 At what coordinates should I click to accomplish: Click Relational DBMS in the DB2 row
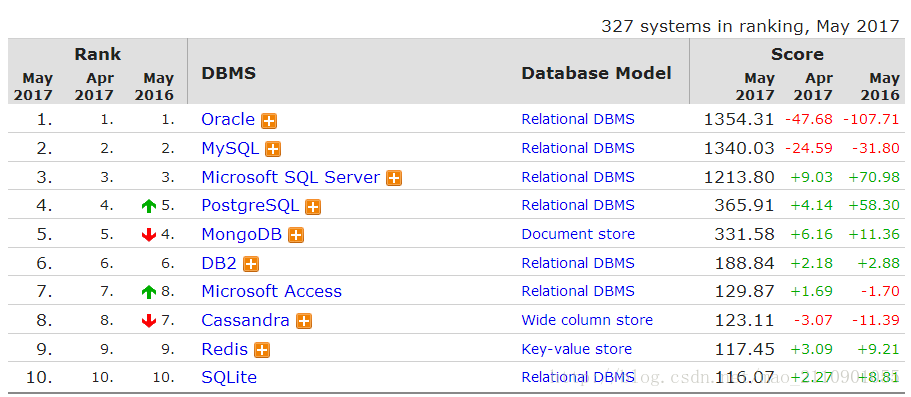[x=578, y=263]
